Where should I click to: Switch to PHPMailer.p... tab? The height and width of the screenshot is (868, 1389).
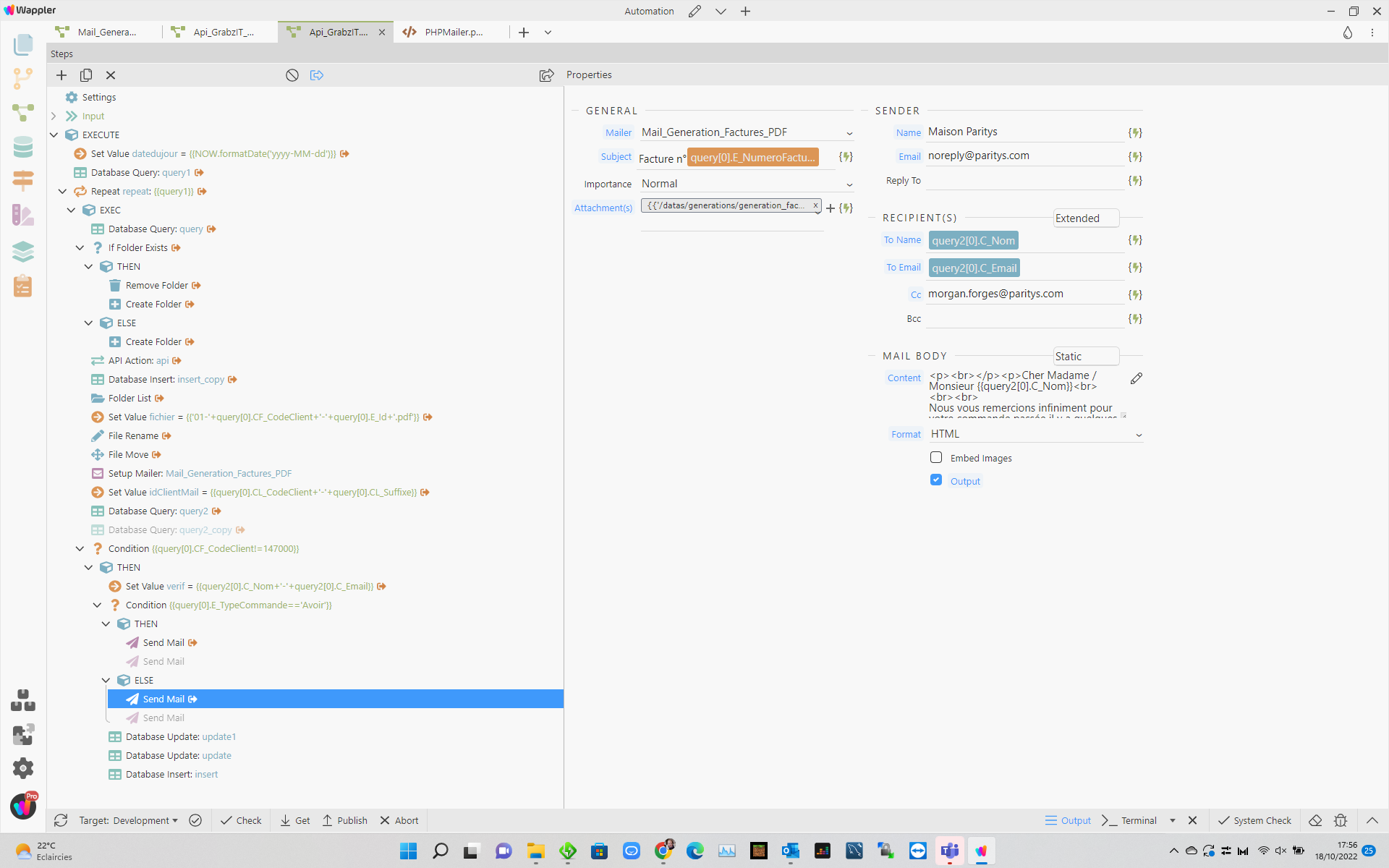(444, 32)
